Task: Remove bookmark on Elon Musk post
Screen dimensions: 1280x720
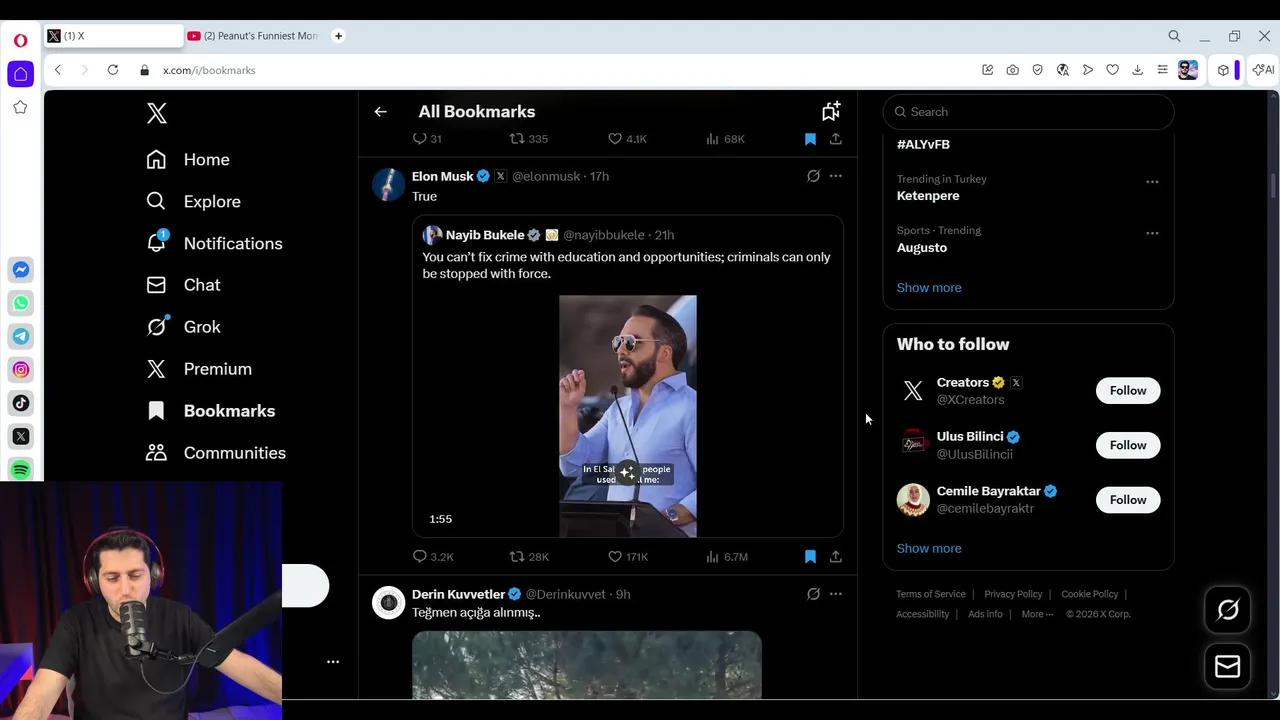Action: pos(810,556)
